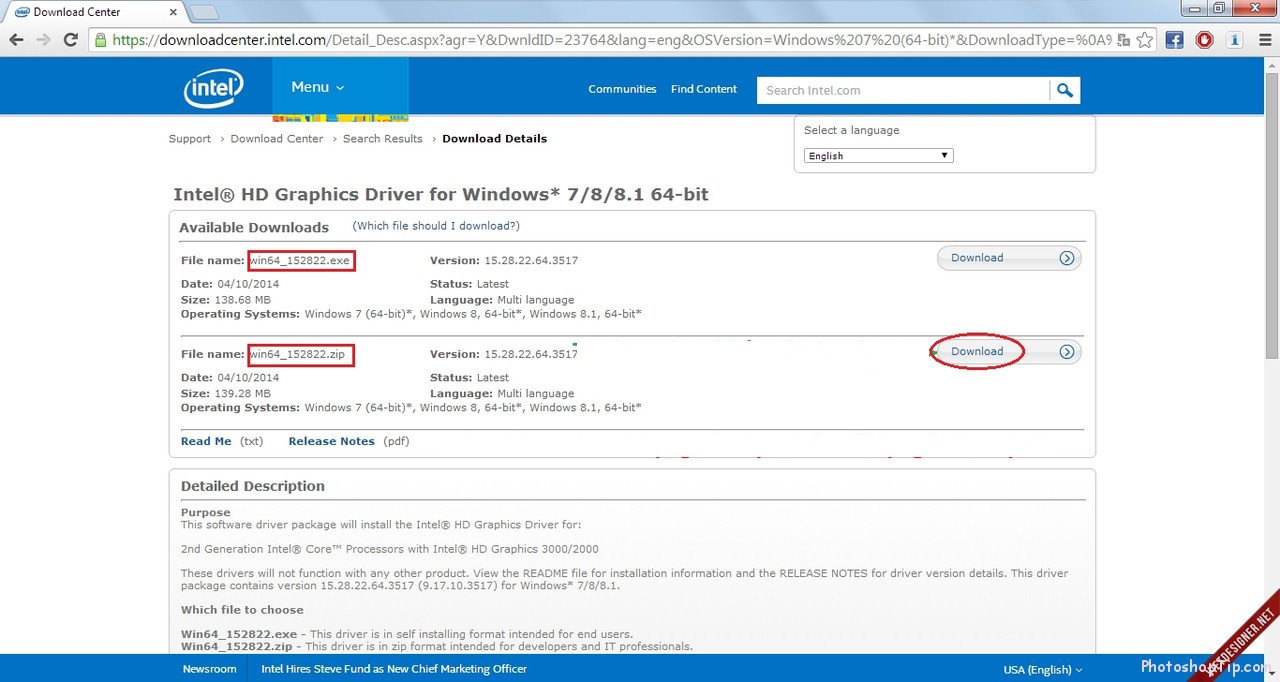Click the 'Which file to choose' subheading

pos(242,610)
